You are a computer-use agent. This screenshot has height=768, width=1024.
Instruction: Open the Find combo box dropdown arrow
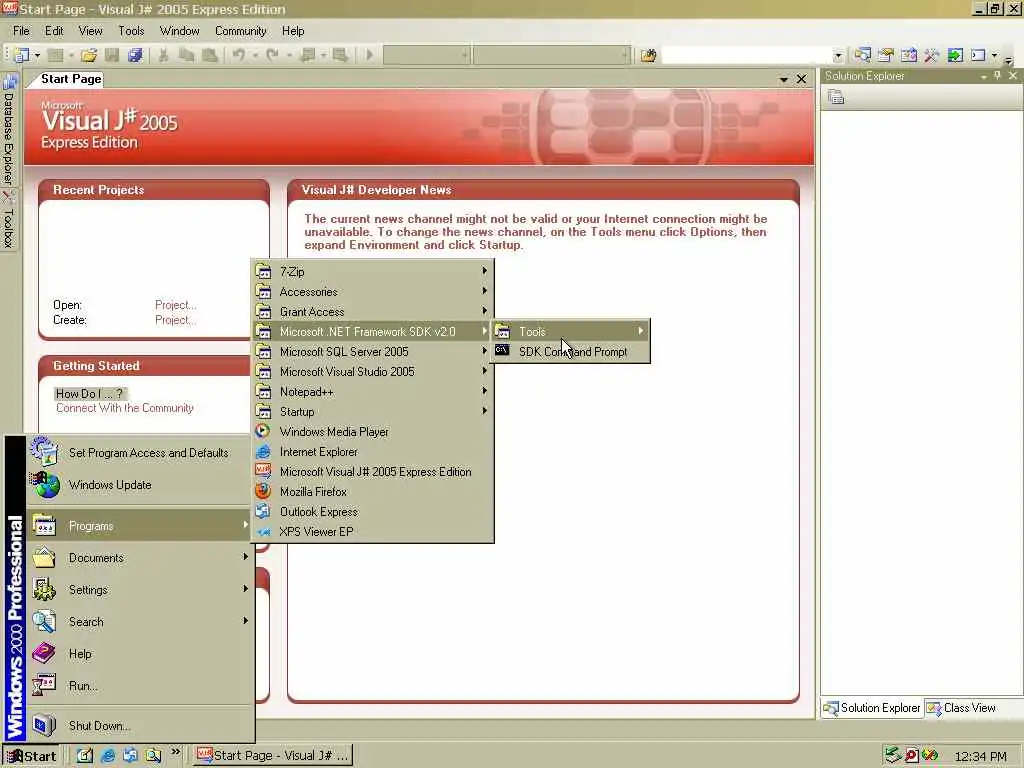coord(838,56)
